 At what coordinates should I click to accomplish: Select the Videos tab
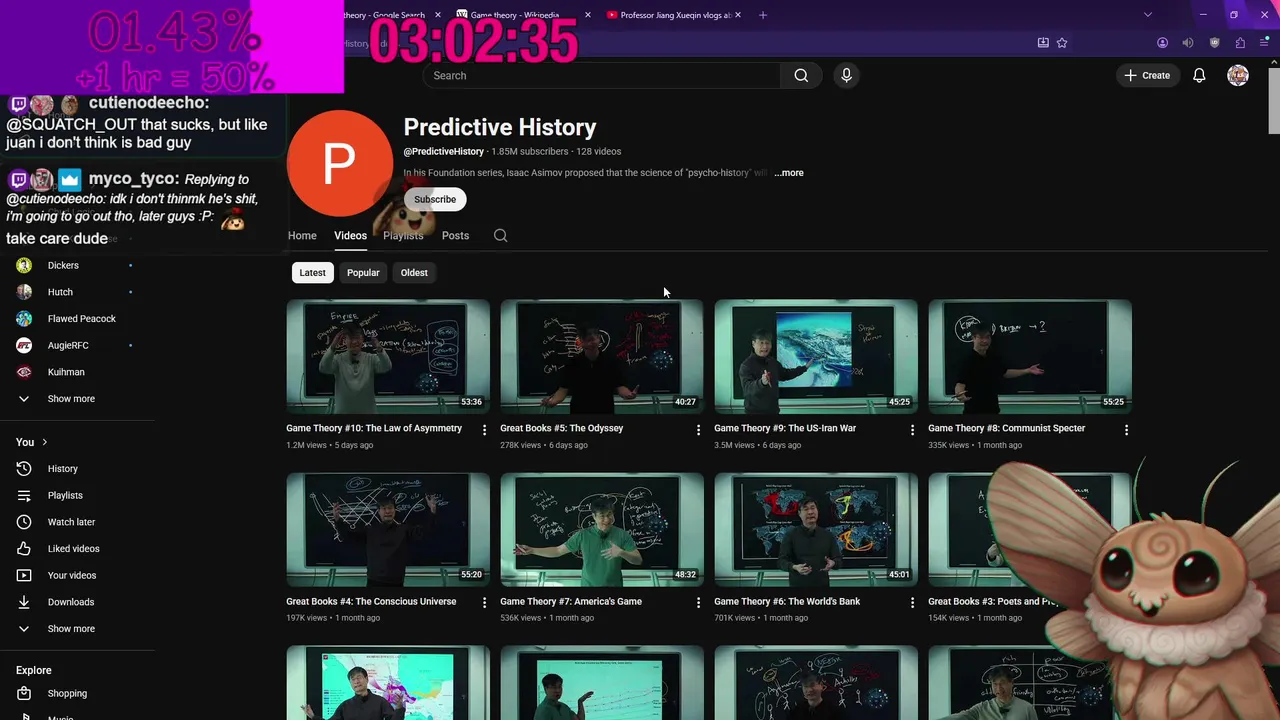[x=350, y=236]
